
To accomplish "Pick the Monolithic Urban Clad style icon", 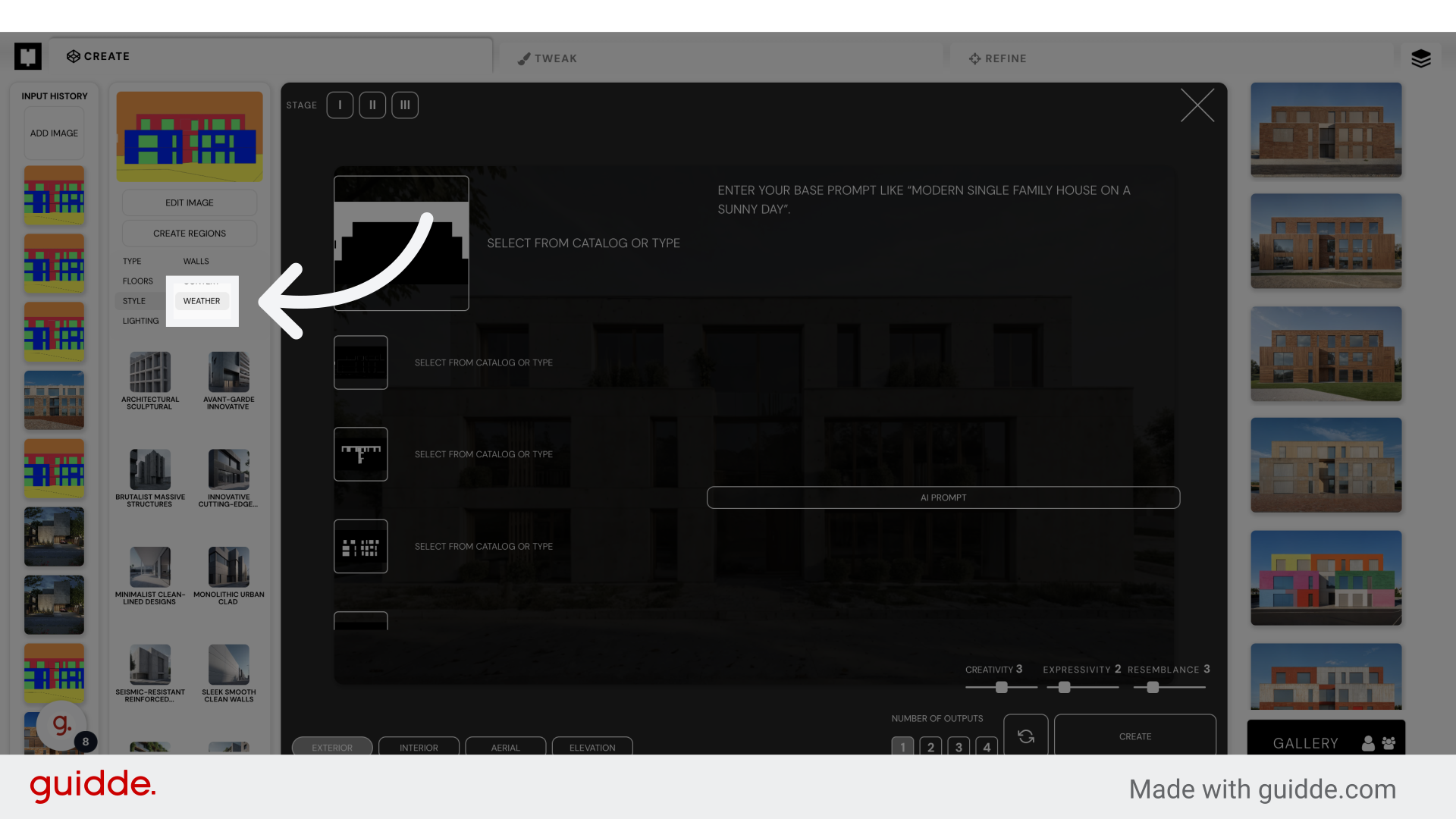I will tap(228, 567).
